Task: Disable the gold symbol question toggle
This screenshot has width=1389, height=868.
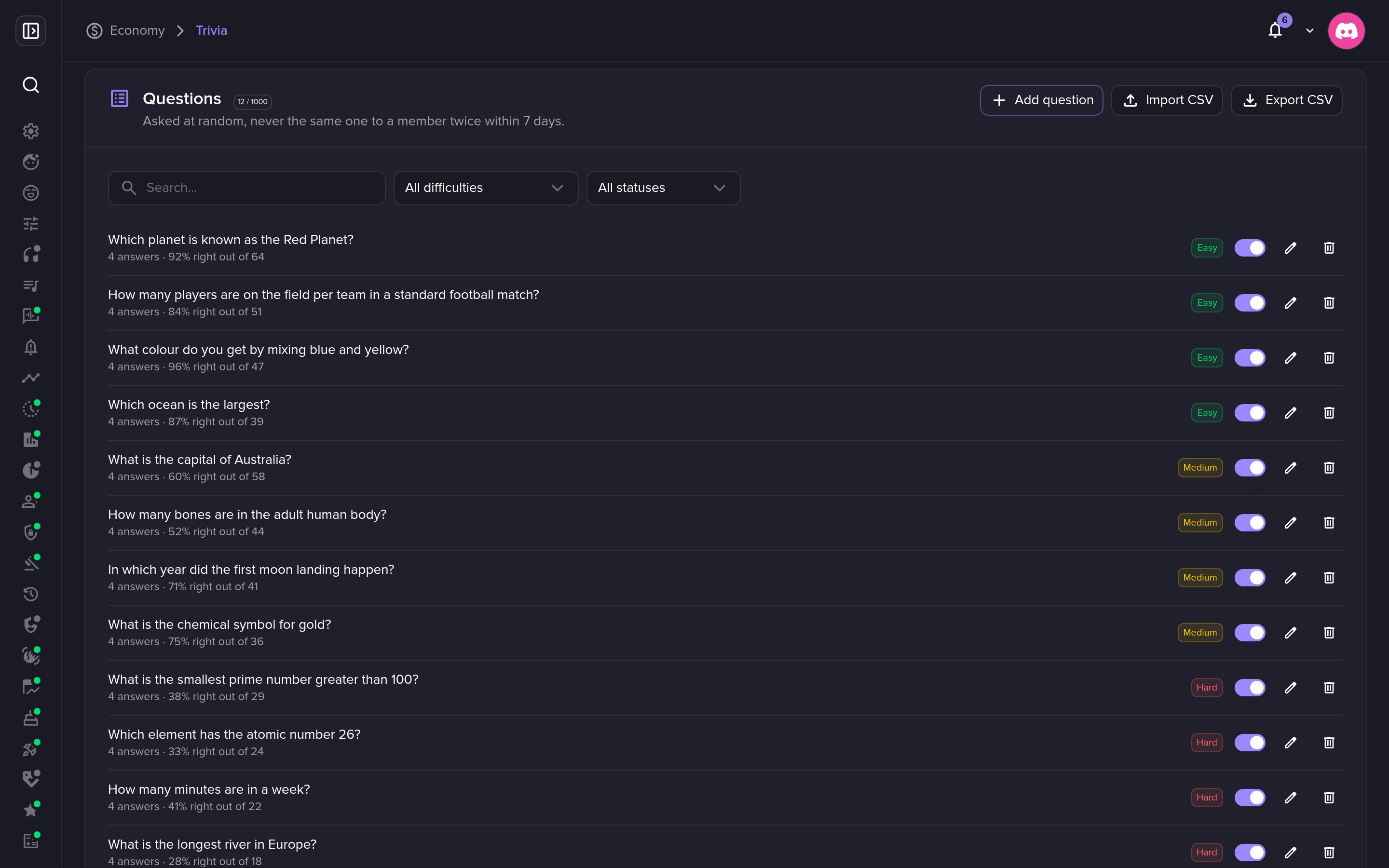Action: tap(1250, 633)
